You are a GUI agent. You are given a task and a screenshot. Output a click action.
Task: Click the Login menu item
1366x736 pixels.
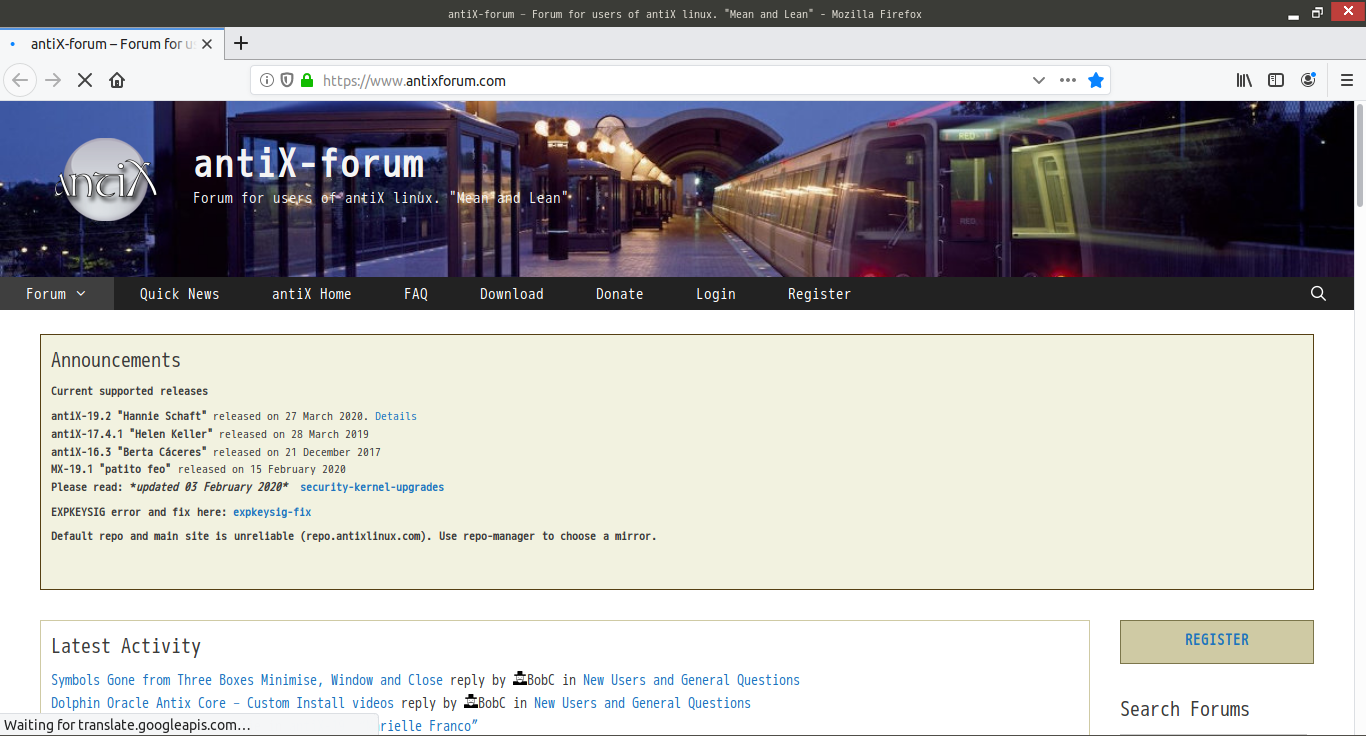pos(716,294)
